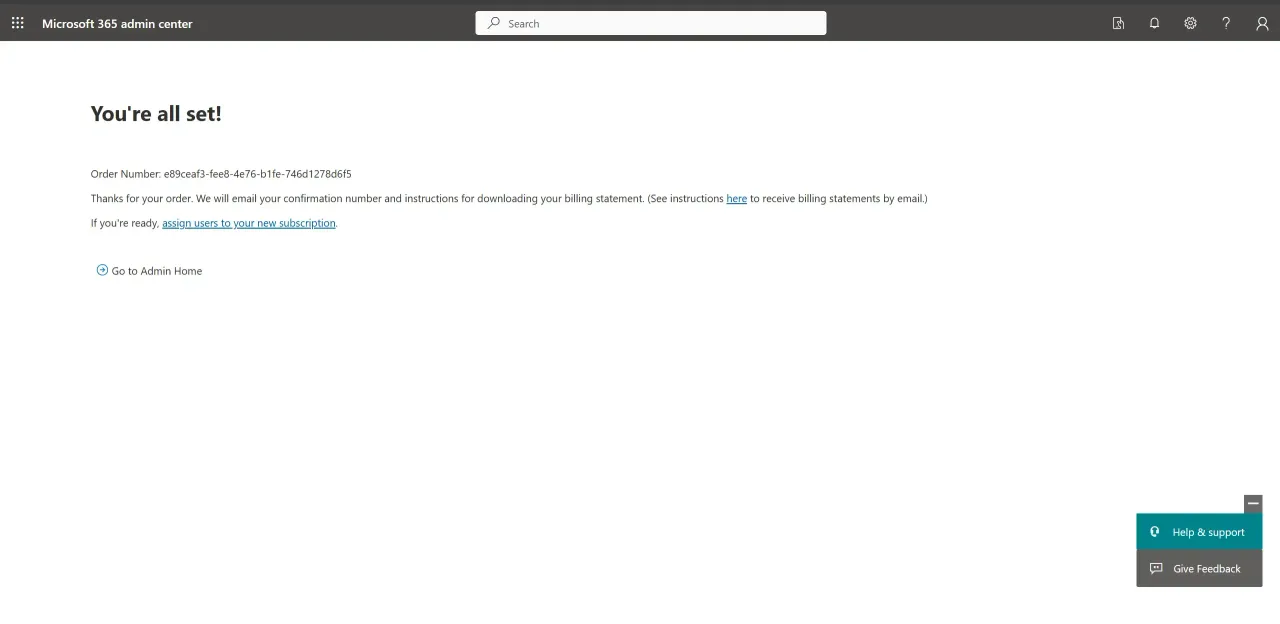The height and width of the screenshot is (624, 1280).
Task: Open the account manager profile icon
Action: pos(1262,23)
